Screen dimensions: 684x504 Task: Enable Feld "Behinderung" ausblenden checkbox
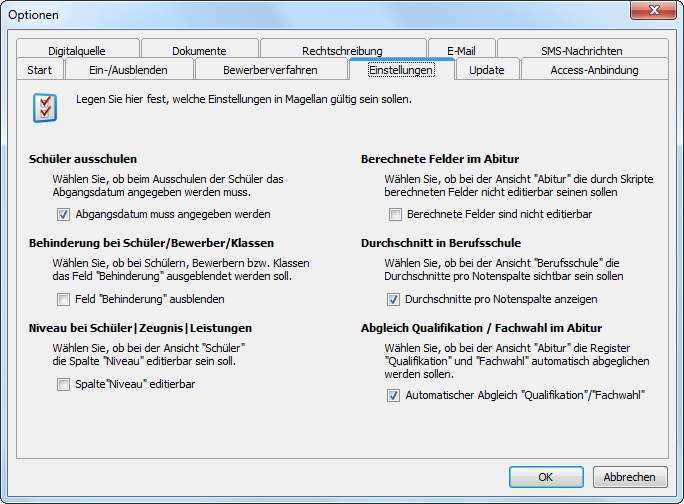(63, 299)
